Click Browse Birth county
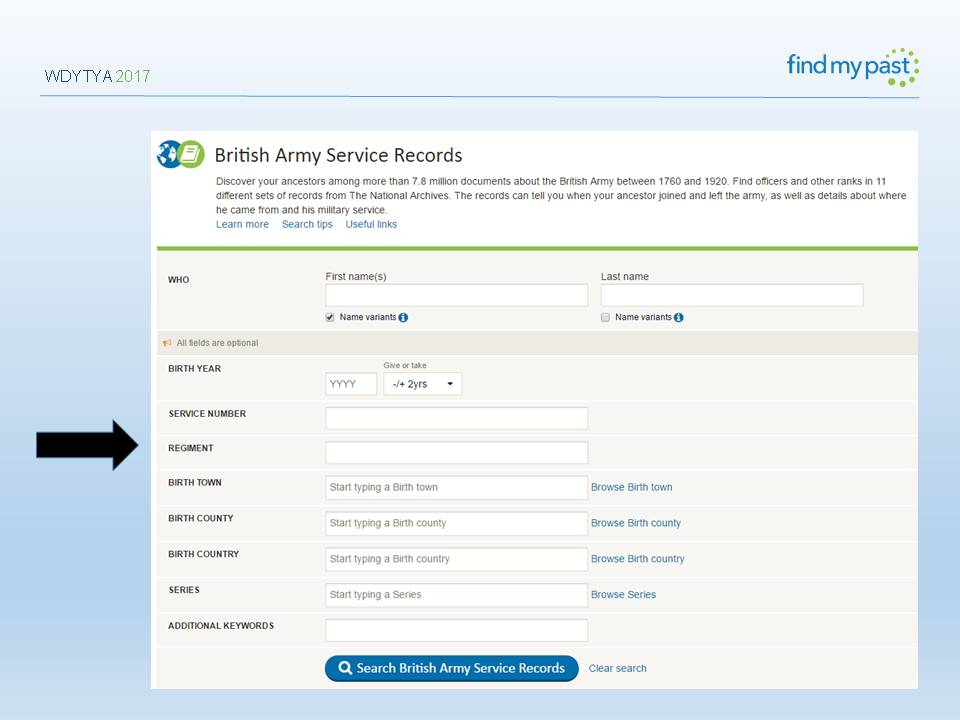 636,523
